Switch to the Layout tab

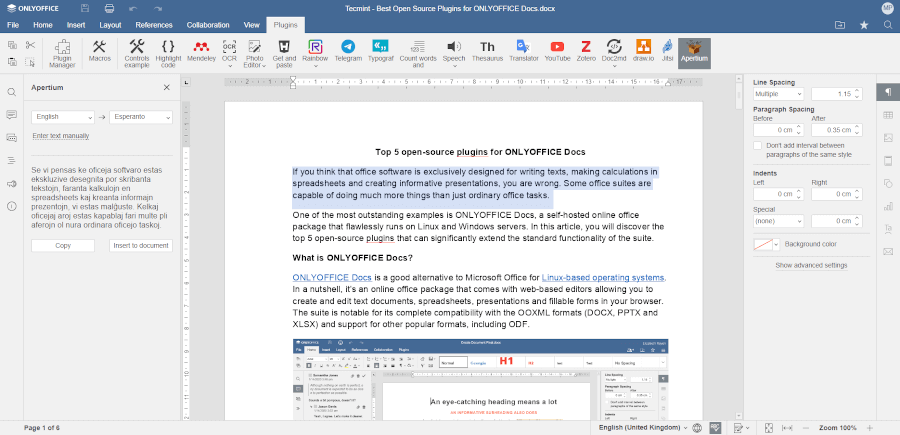click(110, 25)
